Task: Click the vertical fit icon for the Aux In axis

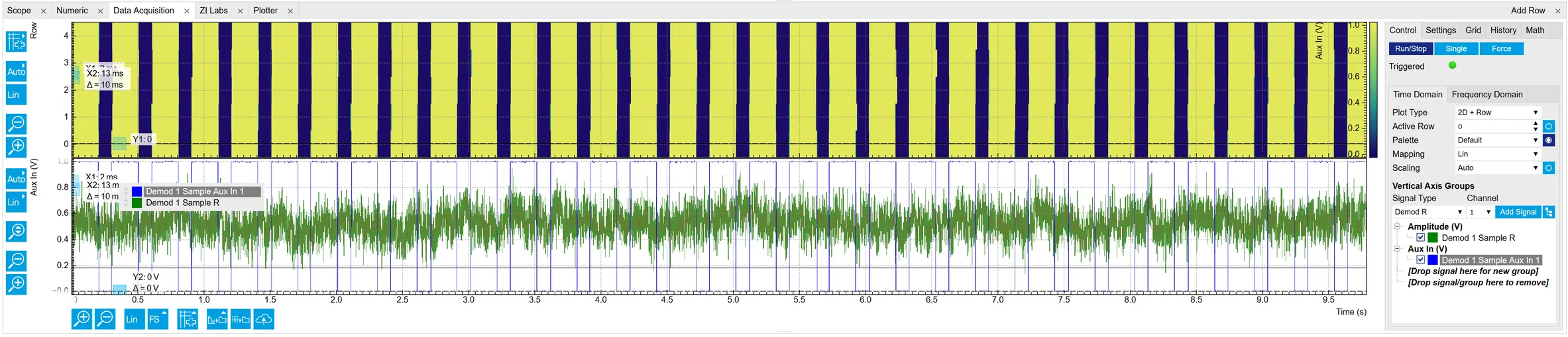Action: pyautogui.click(x=16, y=231)
